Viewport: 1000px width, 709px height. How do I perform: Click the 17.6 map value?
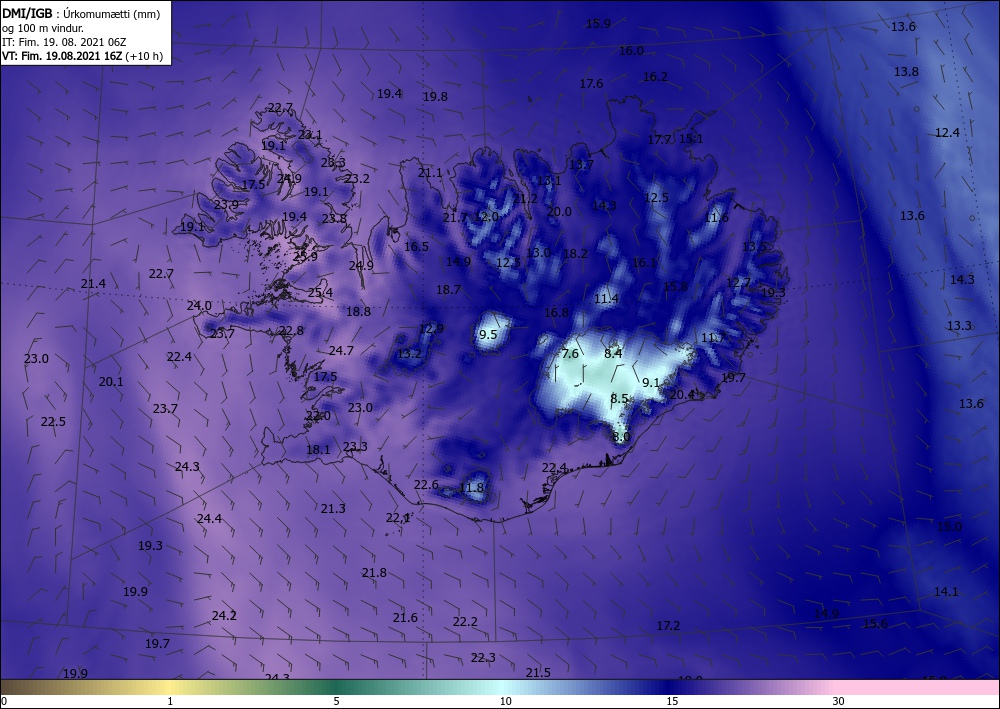591,84
